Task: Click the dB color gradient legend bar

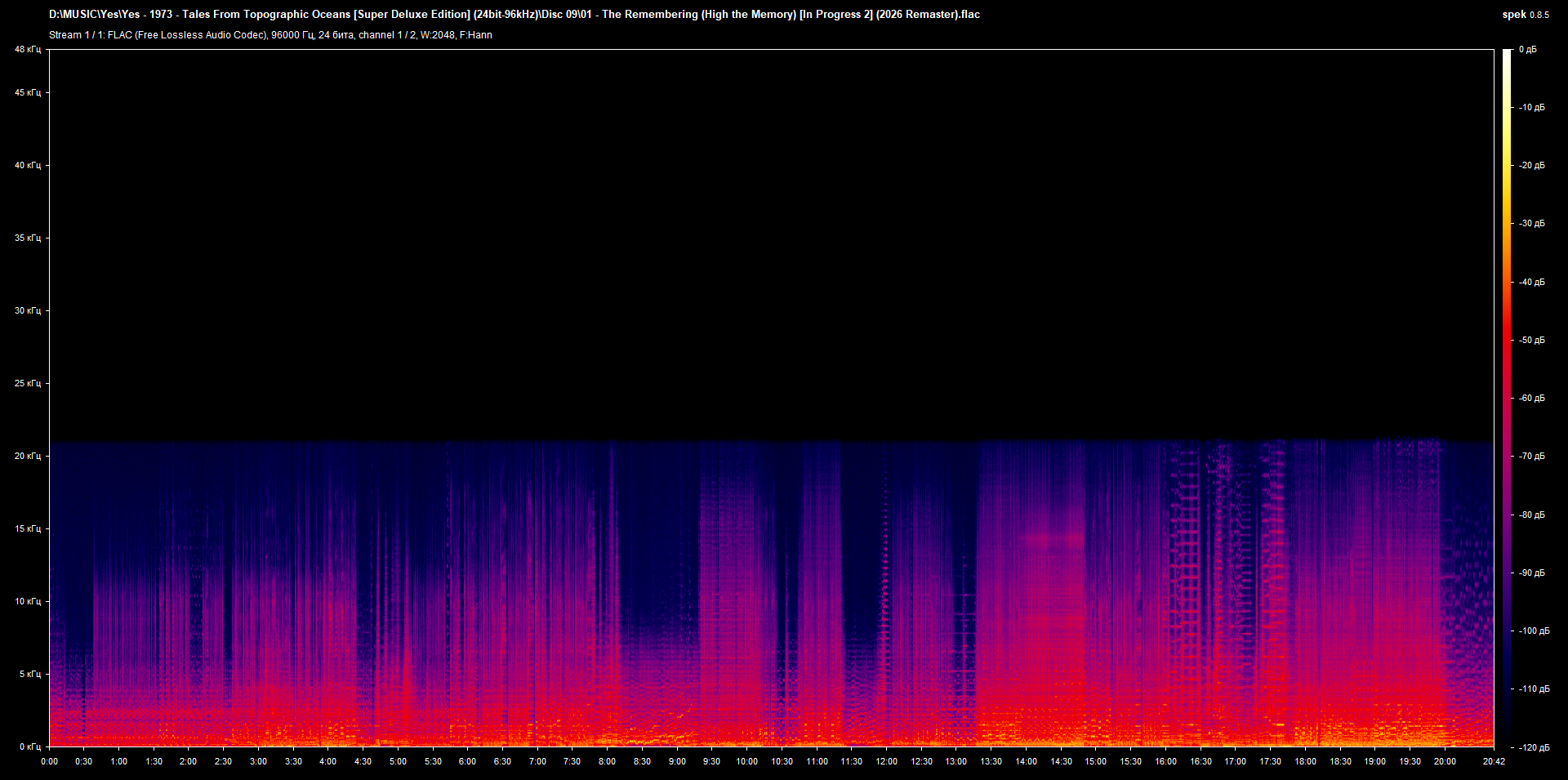Action: pyautogui.click(x=1508, y=398)
